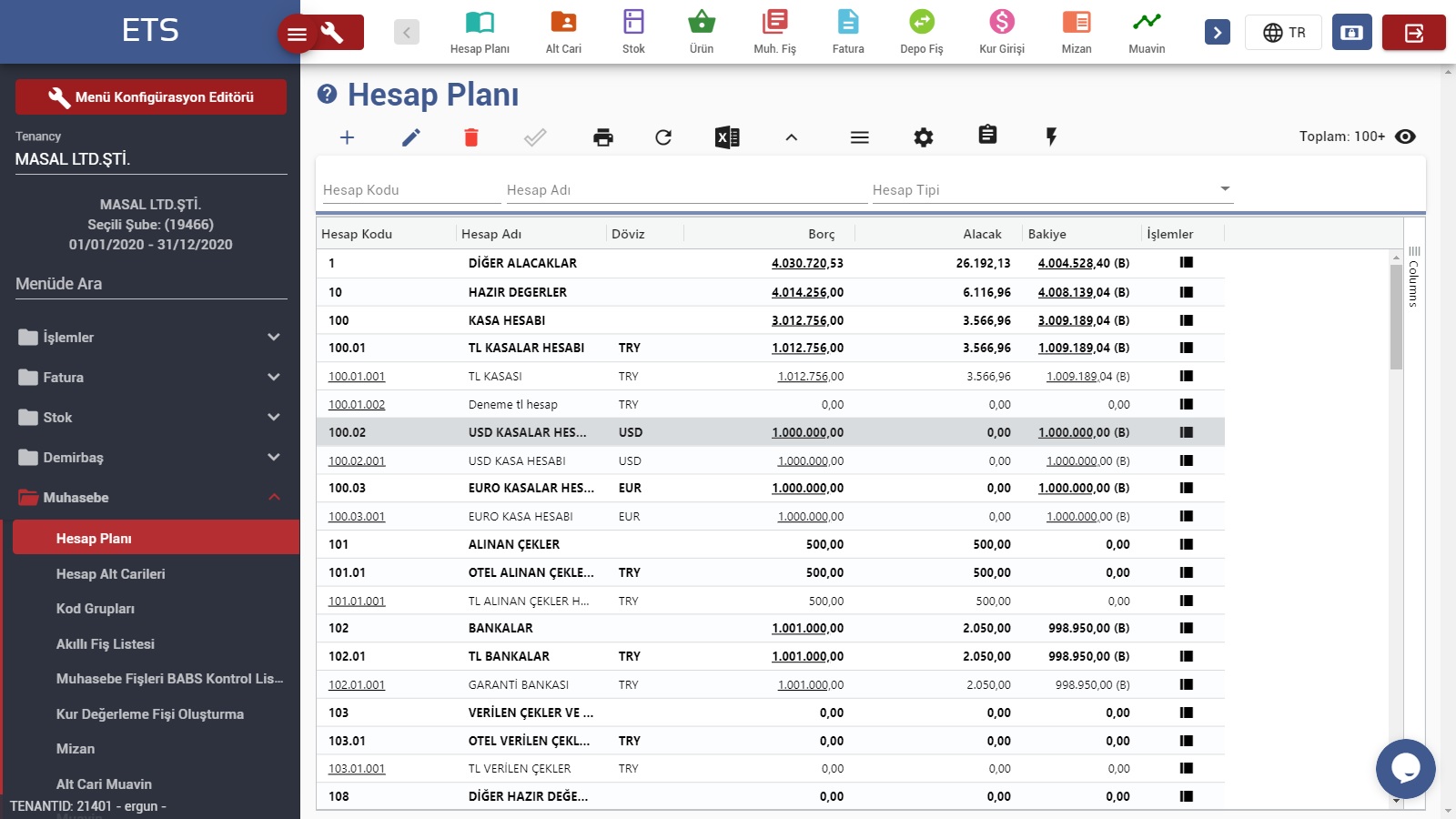Image resolution: width=1456 pixels, height=819 pixels.
Task: Select Hesap Alt Carileri menu item
Action: pyautogui.click(x=111, y=574)
